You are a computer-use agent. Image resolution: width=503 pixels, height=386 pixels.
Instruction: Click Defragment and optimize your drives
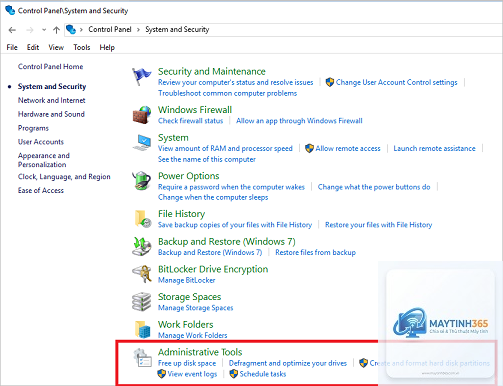coord(288,363)
